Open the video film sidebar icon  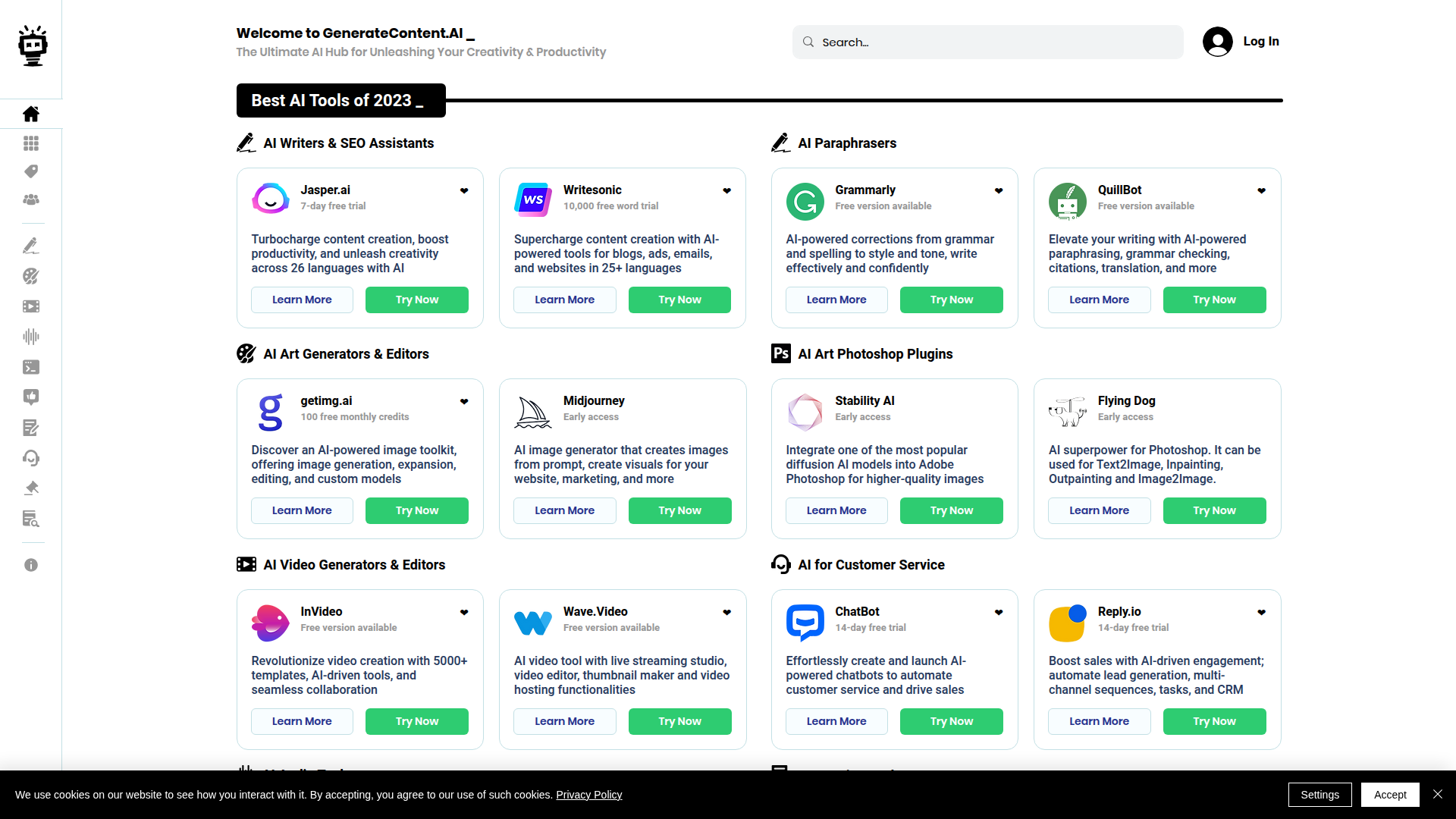coord(31,306)
